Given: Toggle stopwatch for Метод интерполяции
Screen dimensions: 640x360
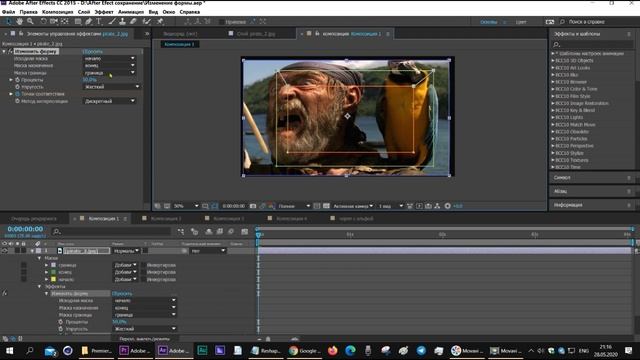Looking at the screenshot, I should (x=17, y=101).
